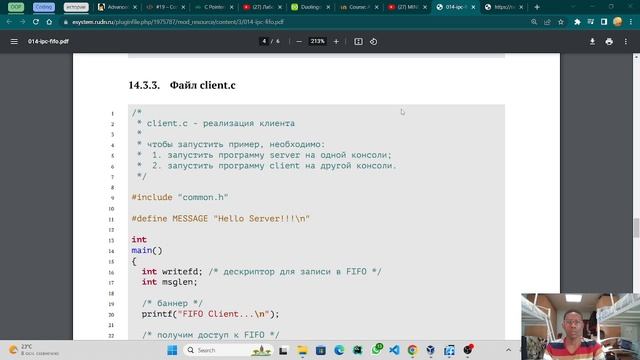Screen dimensions: 640x360
Task: Click the printf "FIFO Client..." line
Action: 210,314
